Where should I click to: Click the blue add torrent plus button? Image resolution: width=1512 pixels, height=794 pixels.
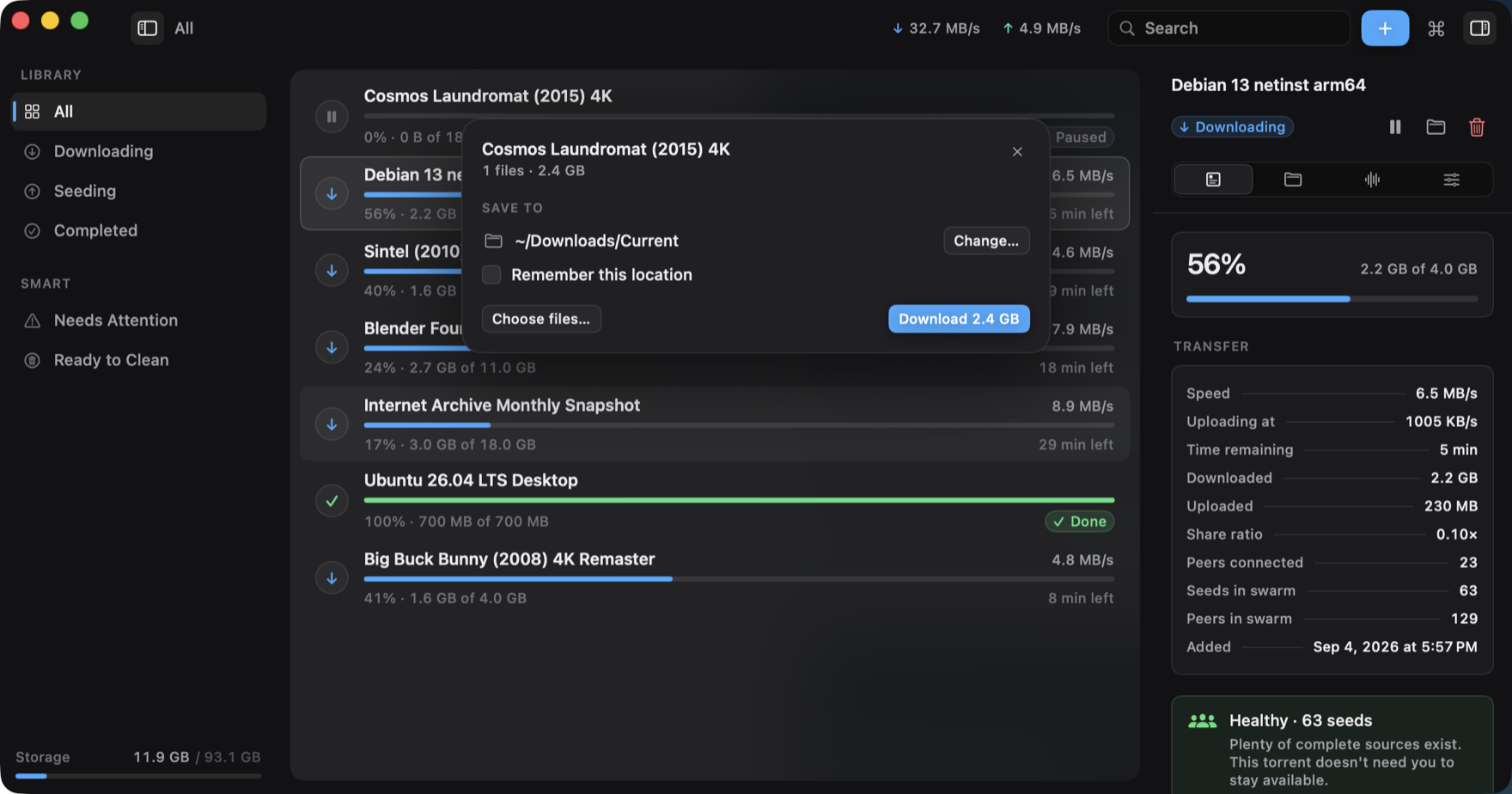tap(1385, 28)
